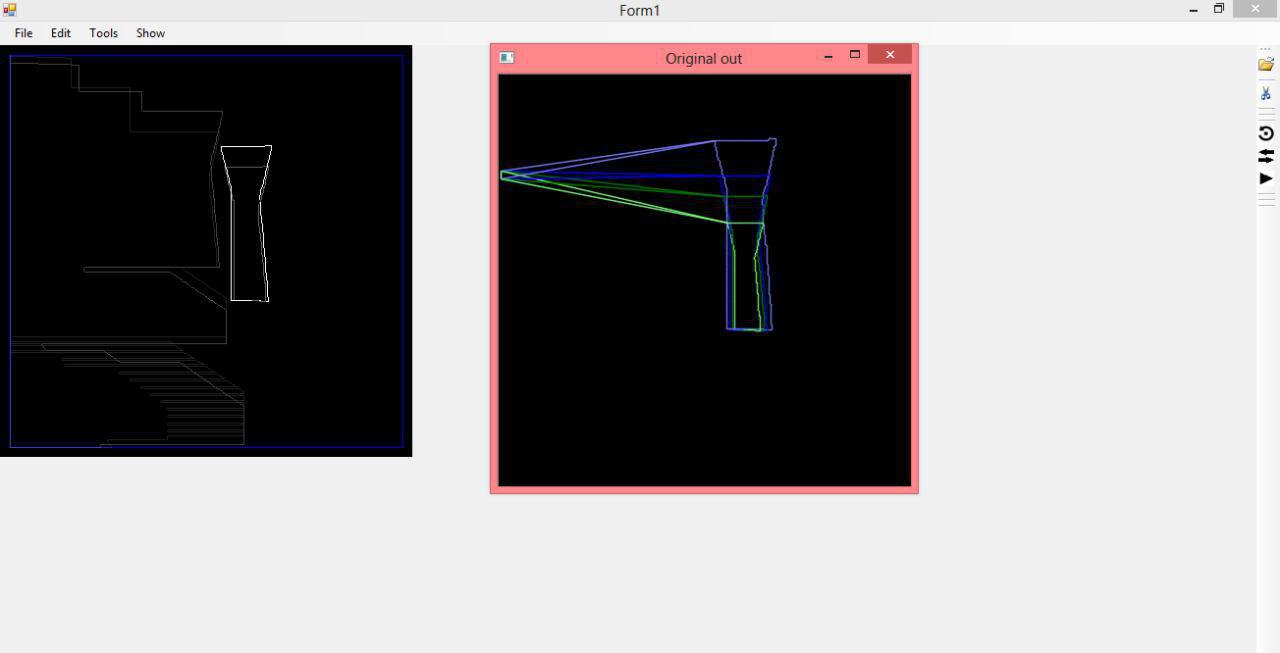Click the colored contour canvas in Original out
The width and height of the screenshot is (1280, 653).
tap(705, 280)
